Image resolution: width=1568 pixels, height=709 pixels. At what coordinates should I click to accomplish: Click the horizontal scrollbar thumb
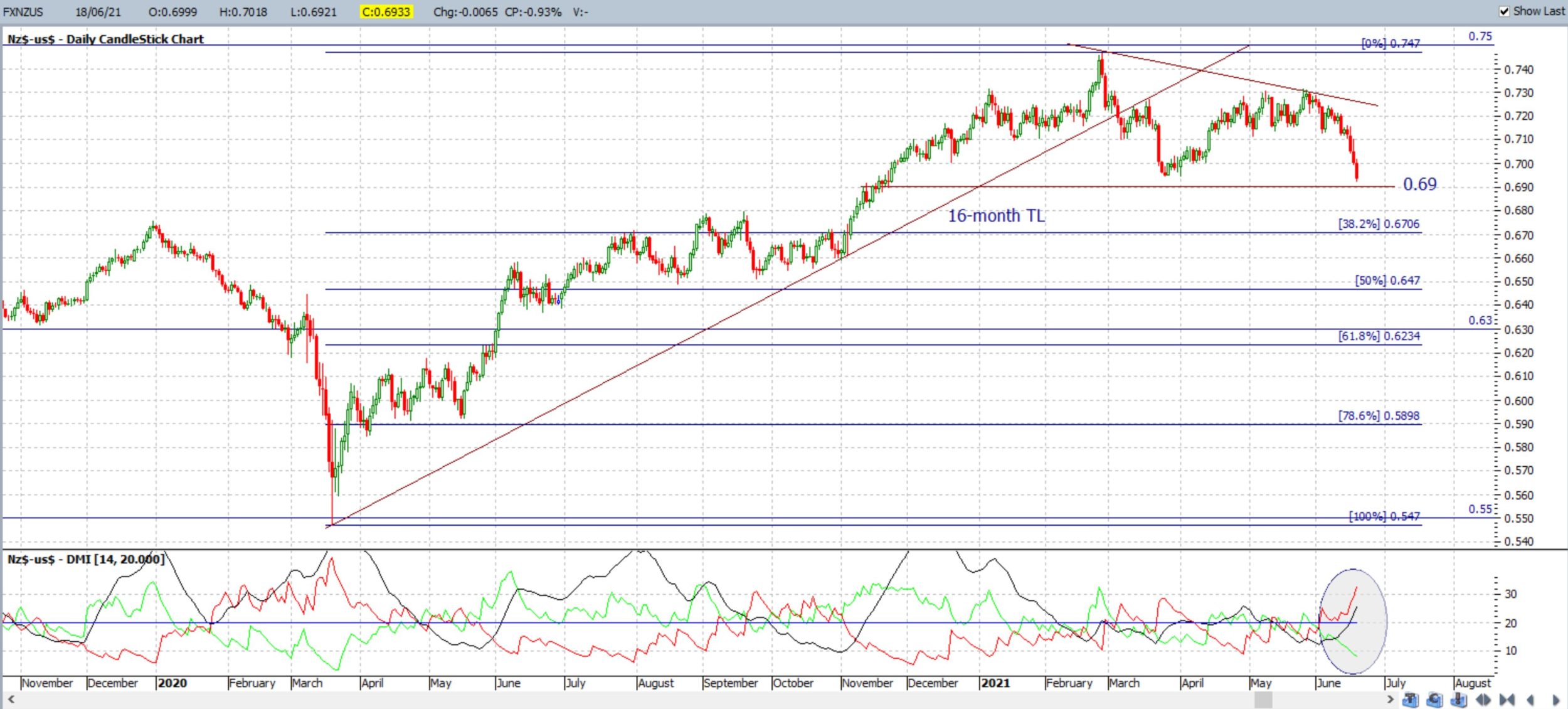click(x=1263, y=699)
